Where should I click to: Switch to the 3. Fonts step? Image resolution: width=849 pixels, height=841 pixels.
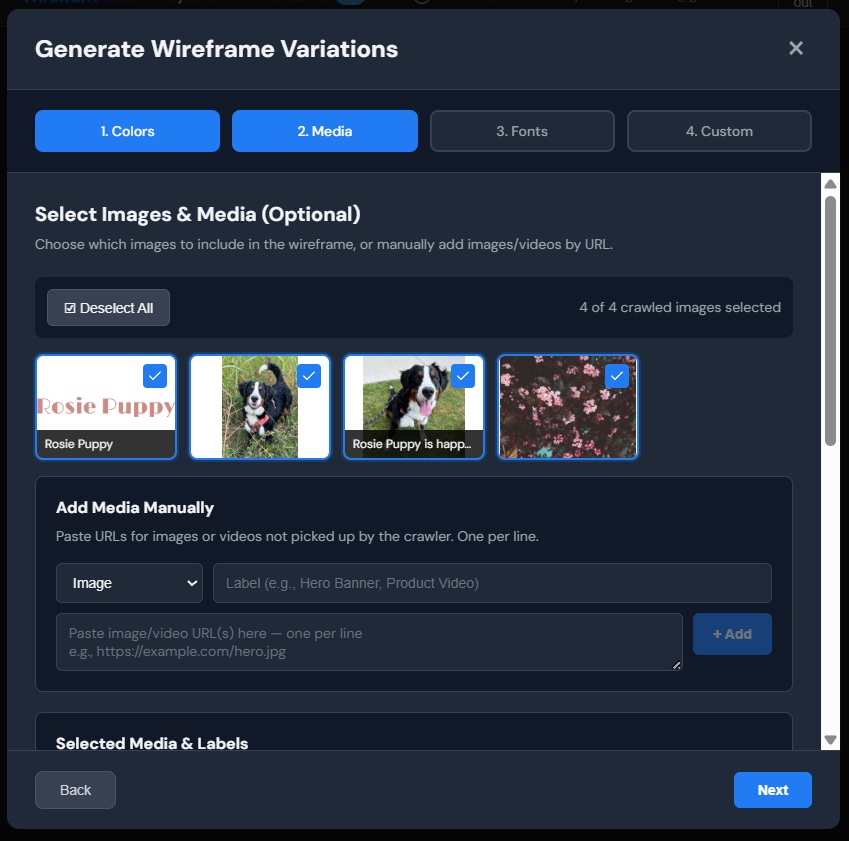pos(521,130)
